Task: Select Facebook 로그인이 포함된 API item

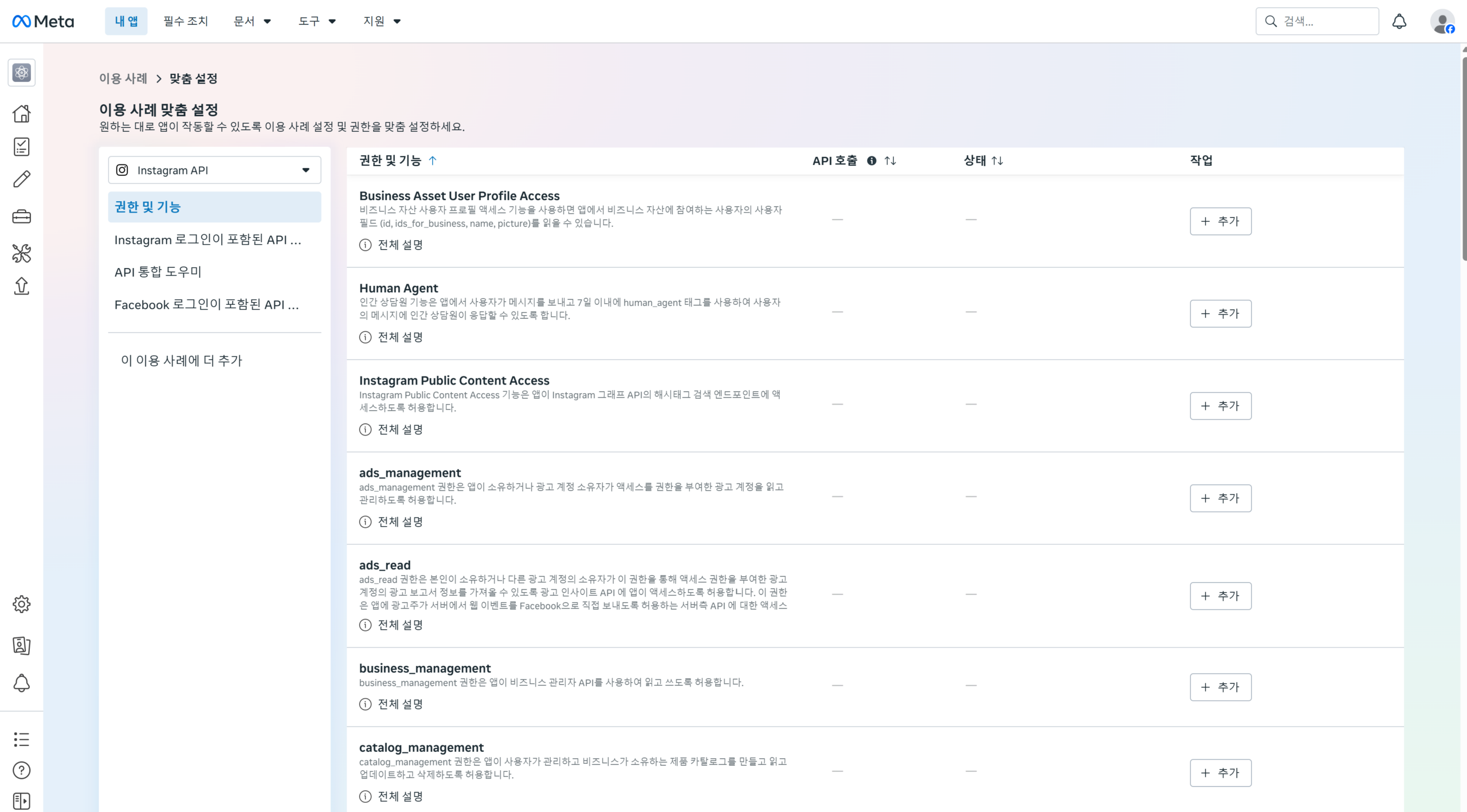Action: [214, 304]
